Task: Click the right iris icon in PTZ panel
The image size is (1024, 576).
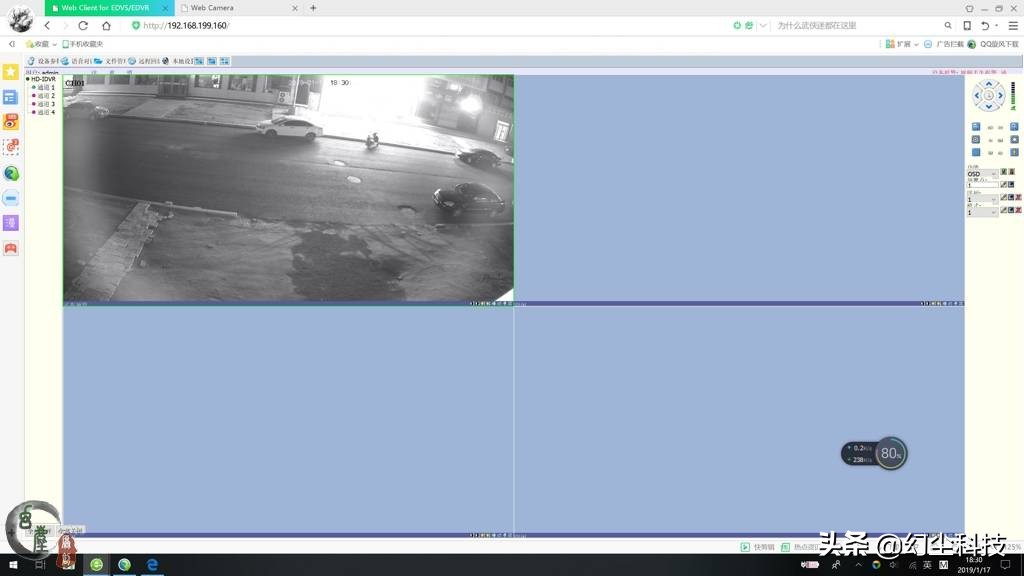Action: 1014,152
